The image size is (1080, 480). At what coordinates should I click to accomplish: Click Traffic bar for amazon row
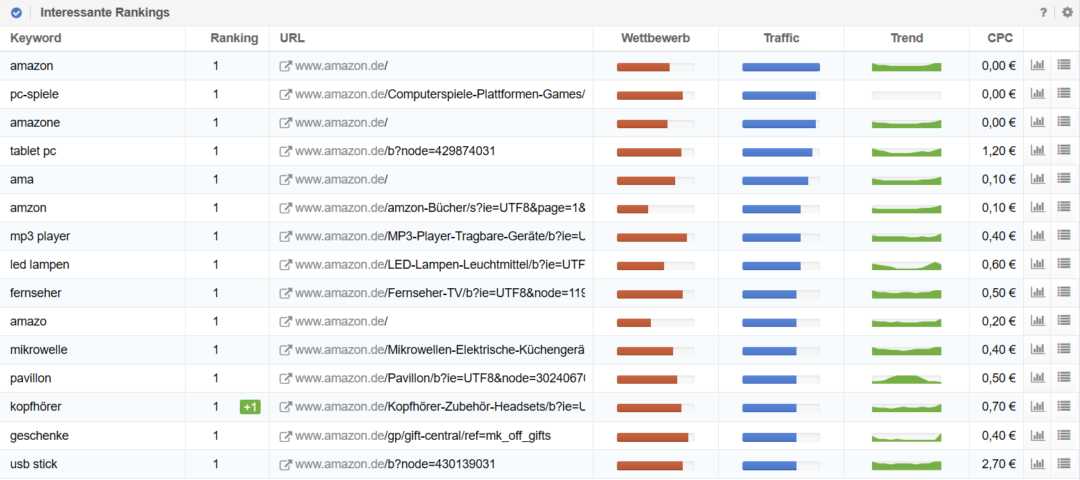(x=781, y=67)
